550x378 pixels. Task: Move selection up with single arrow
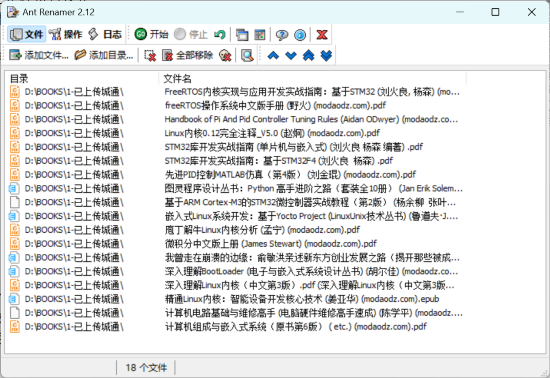click(x=273, y=55)
